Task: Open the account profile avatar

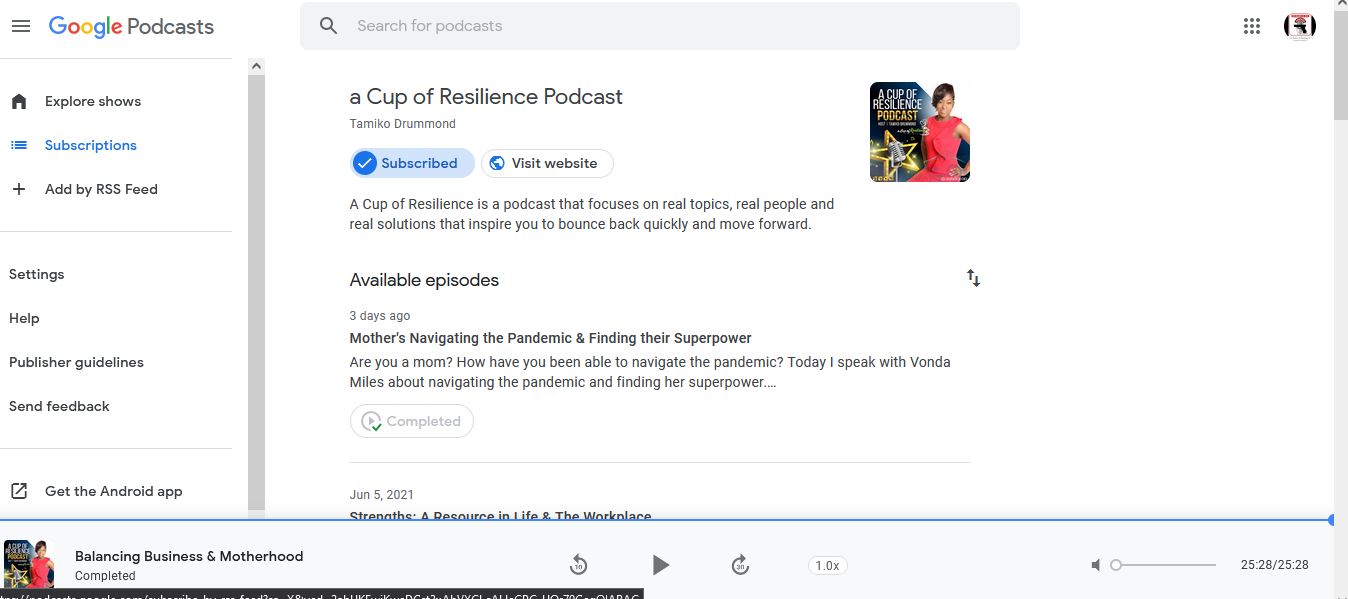Action: coord(1299,27)
